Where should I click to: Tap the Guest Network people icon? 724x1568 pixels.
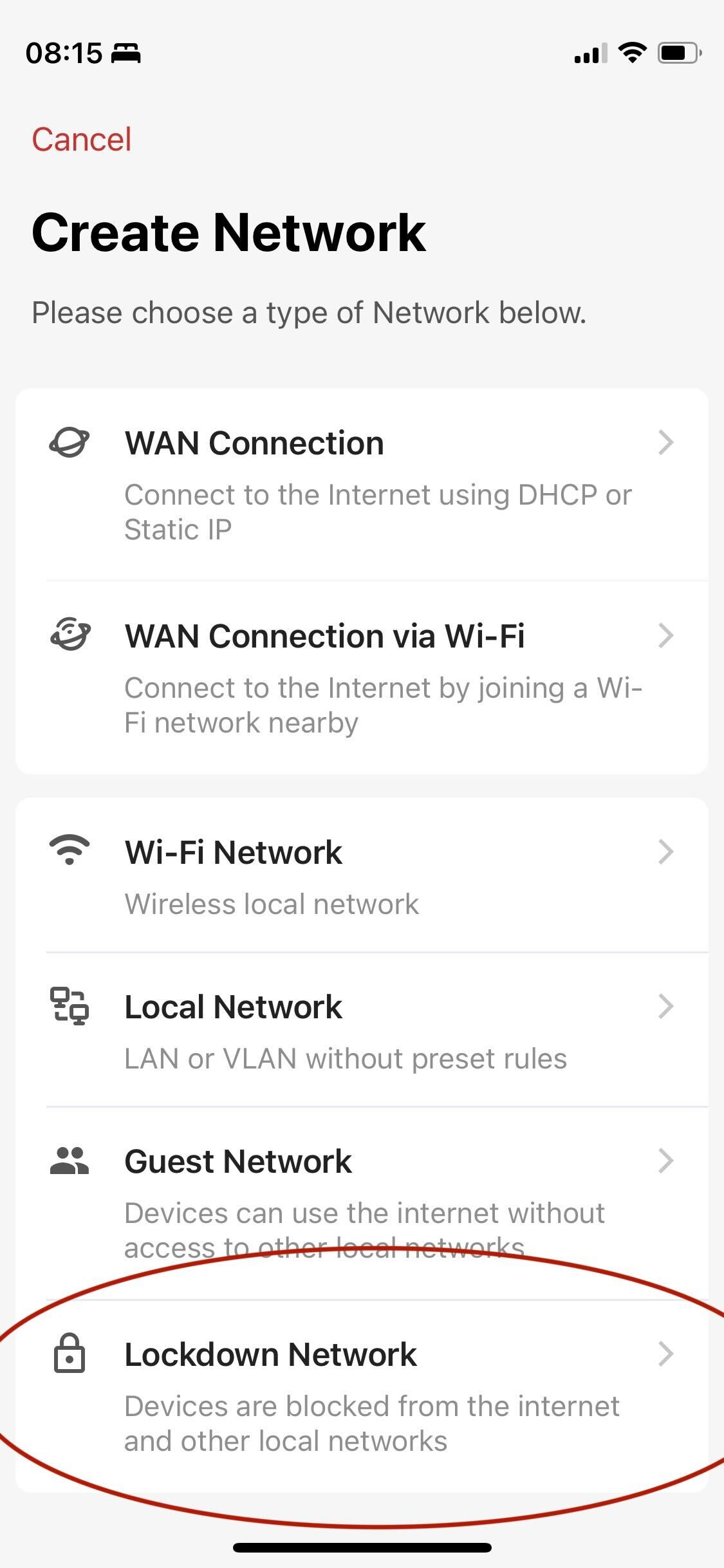[70, 1161]
